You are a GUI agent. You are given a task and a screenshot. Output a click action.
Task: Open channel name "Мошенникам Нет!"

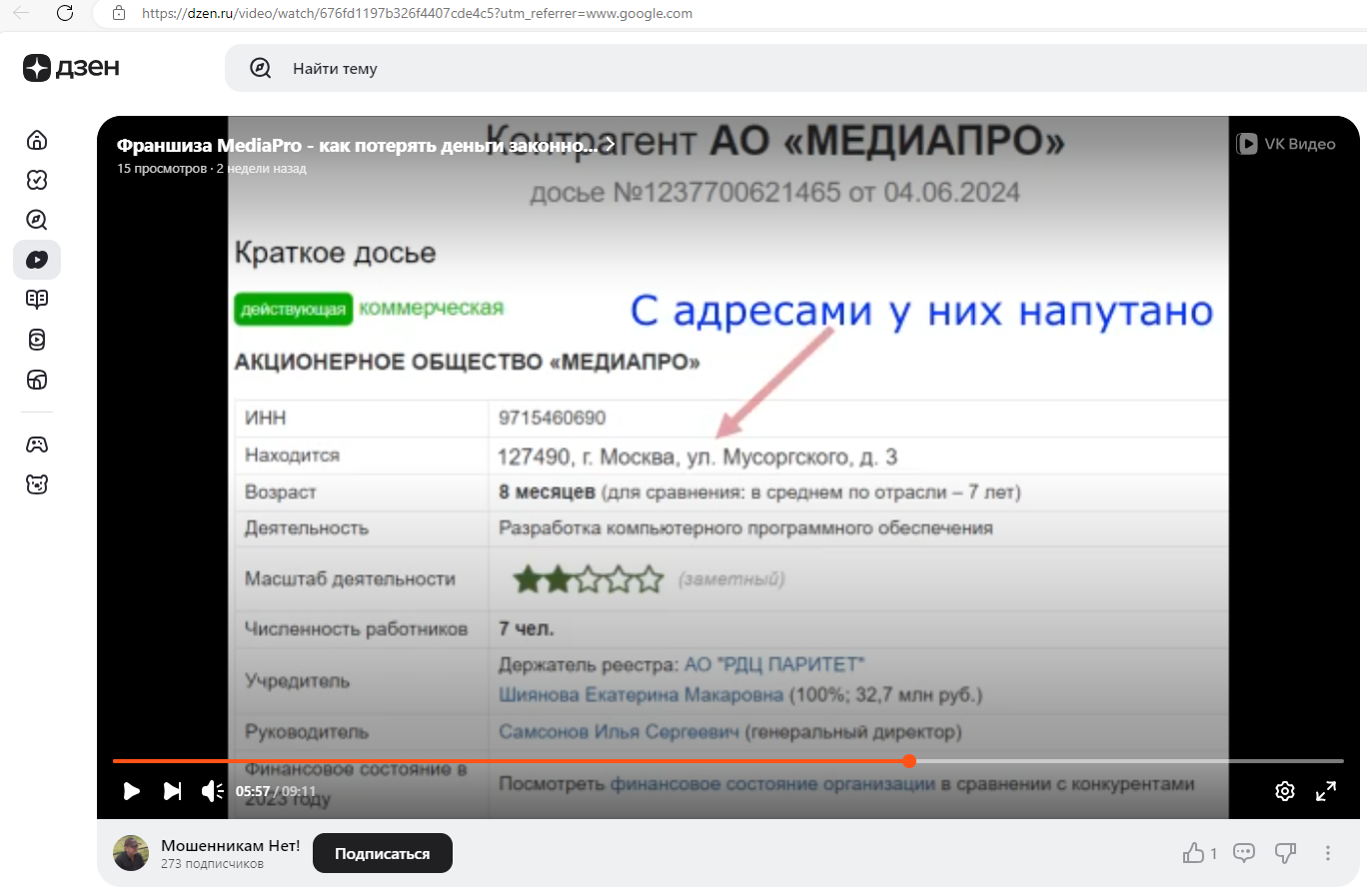pyautogui.click(x=231, y=845)
